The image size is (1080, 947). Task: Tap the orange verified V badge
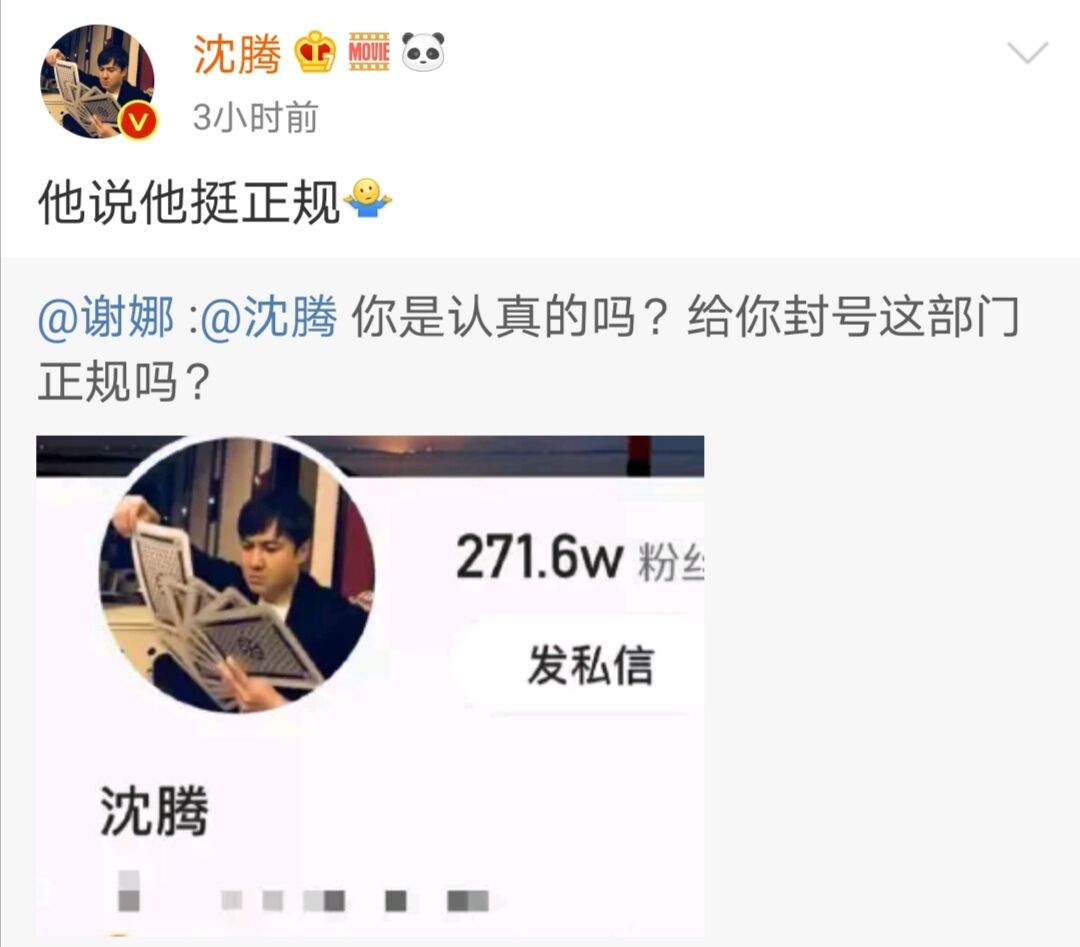point(138,121)
